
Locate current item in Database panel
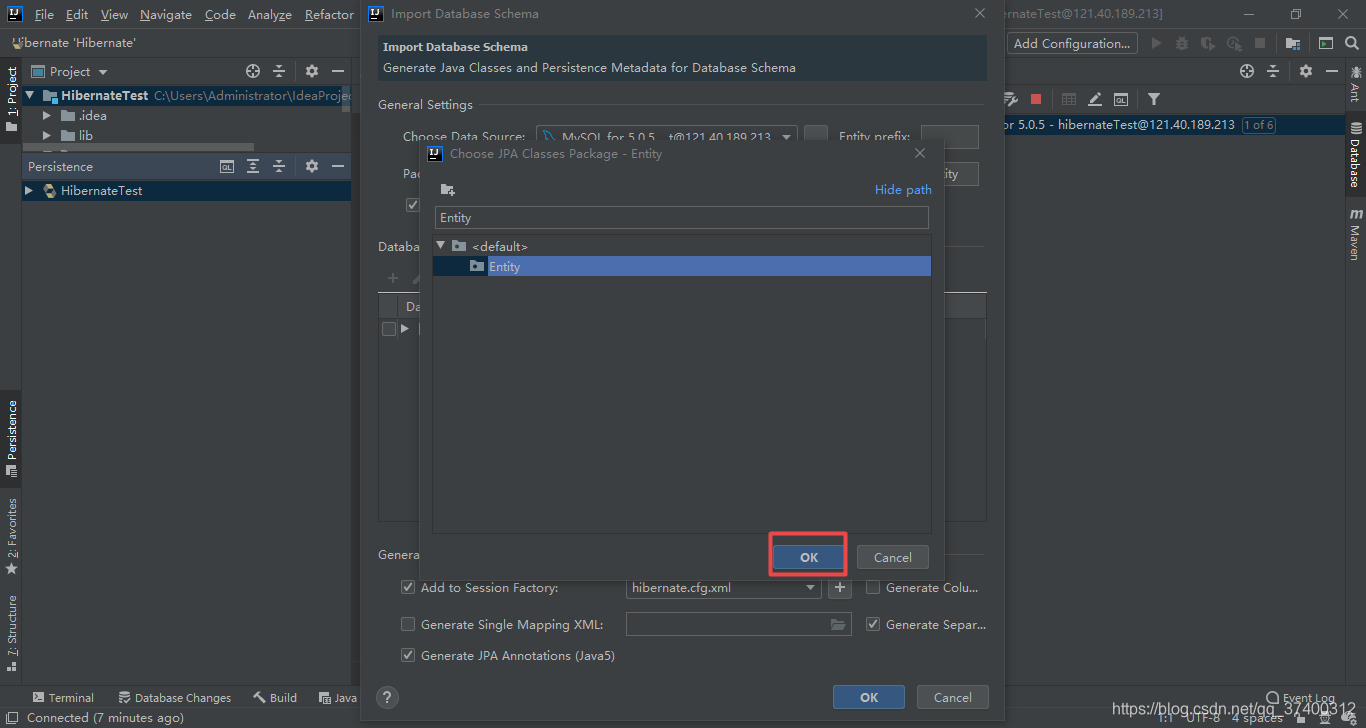pyautogui.click(x=1247, y=71)
